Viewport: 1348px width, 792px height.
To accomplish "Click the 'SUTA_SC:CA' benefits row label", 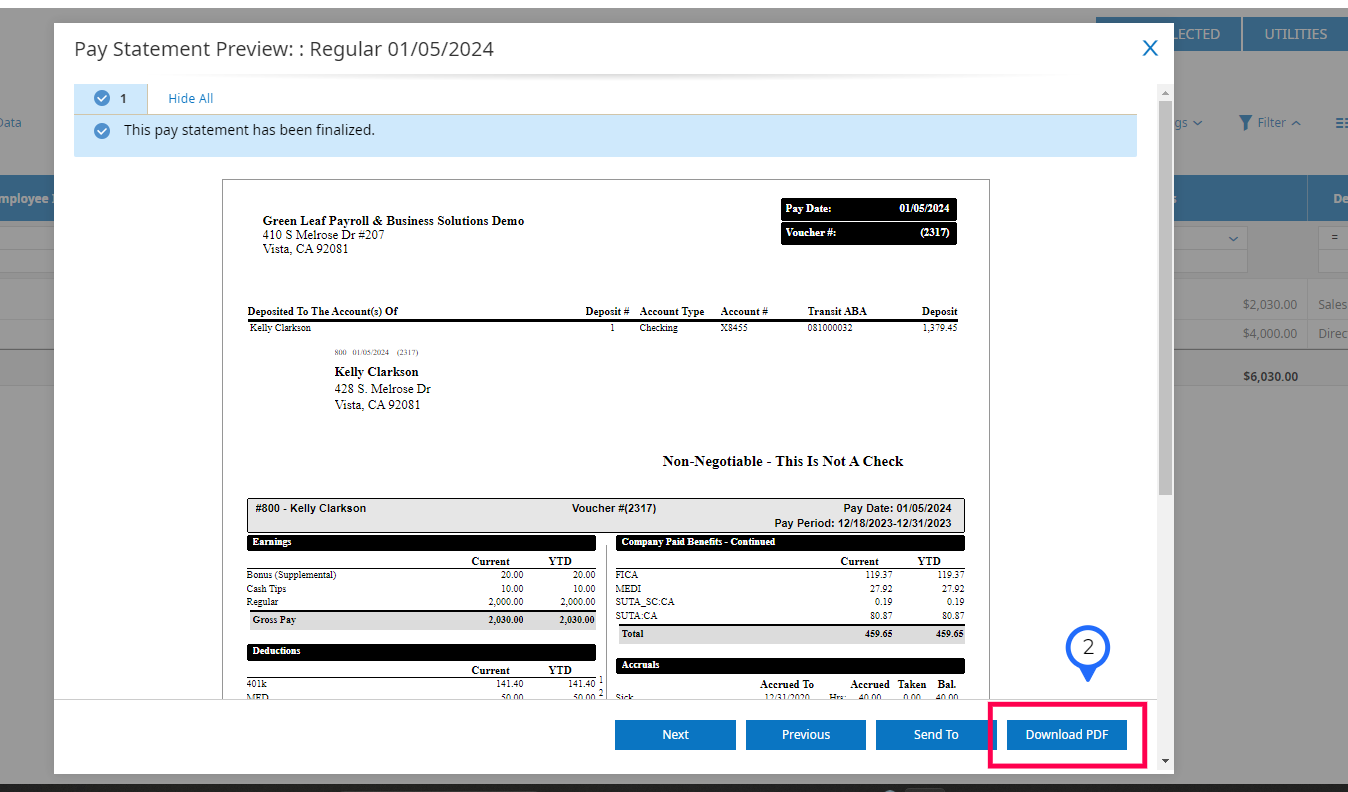I will 645,602.
